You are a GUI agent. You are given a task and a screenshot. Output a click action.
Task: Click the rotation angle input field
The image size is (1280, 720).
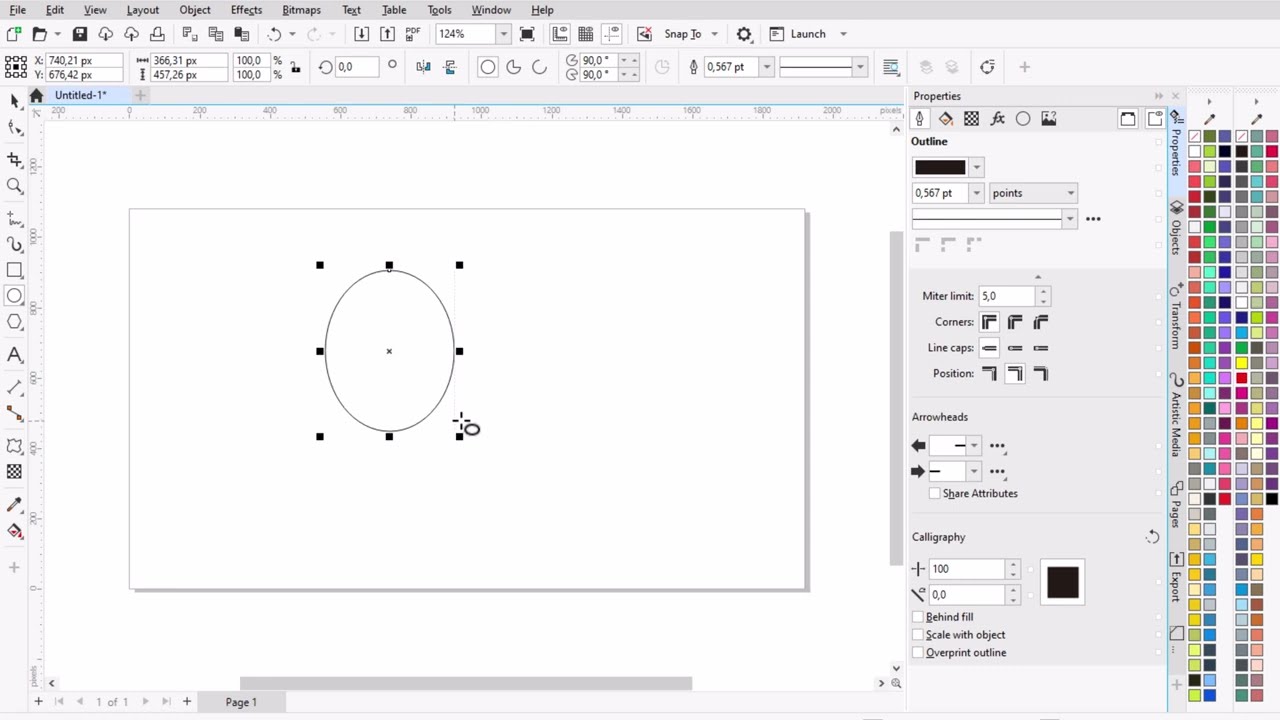[358, 67]
